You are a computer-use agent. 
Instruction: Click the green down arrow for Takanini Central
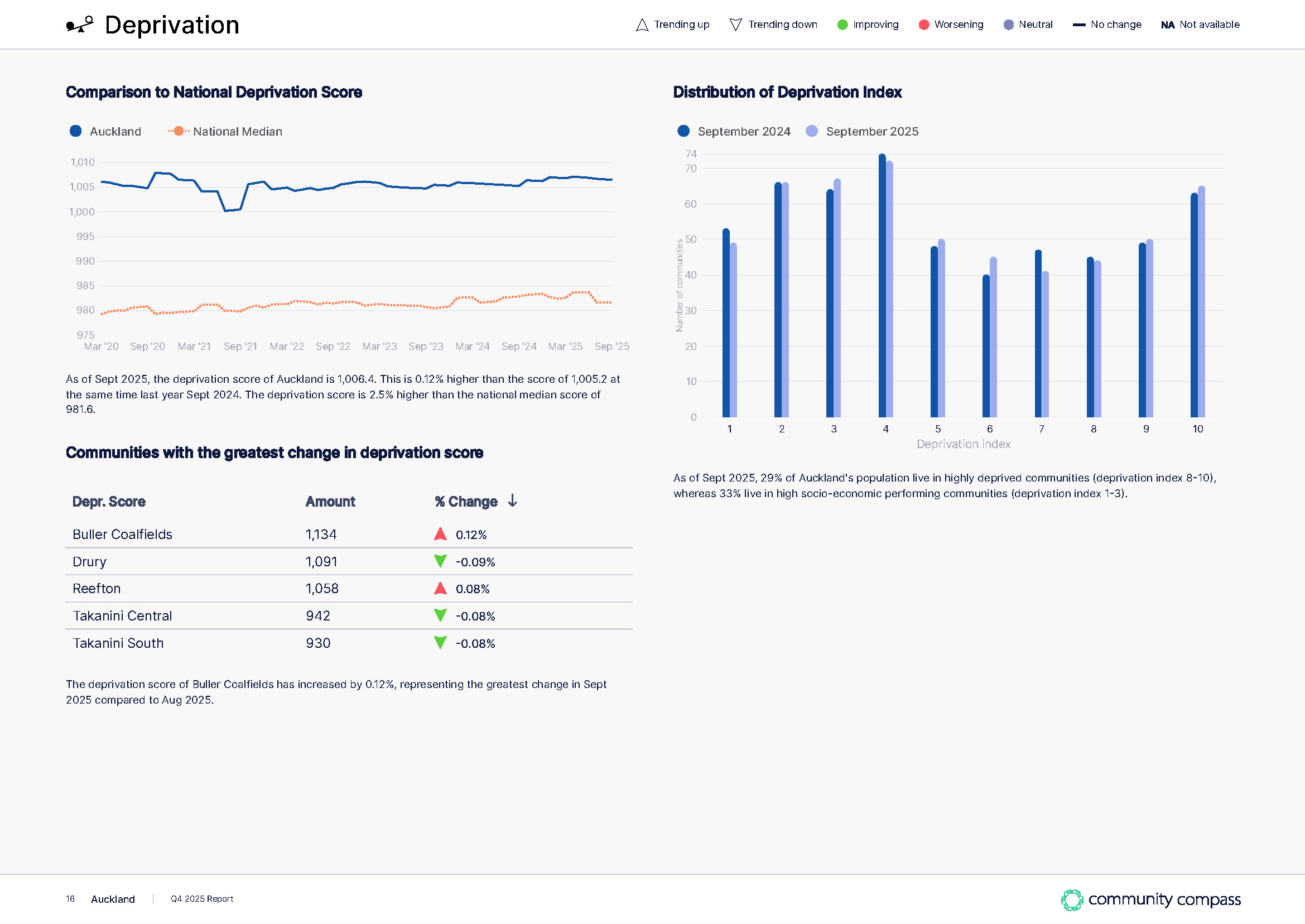[440, 615]
